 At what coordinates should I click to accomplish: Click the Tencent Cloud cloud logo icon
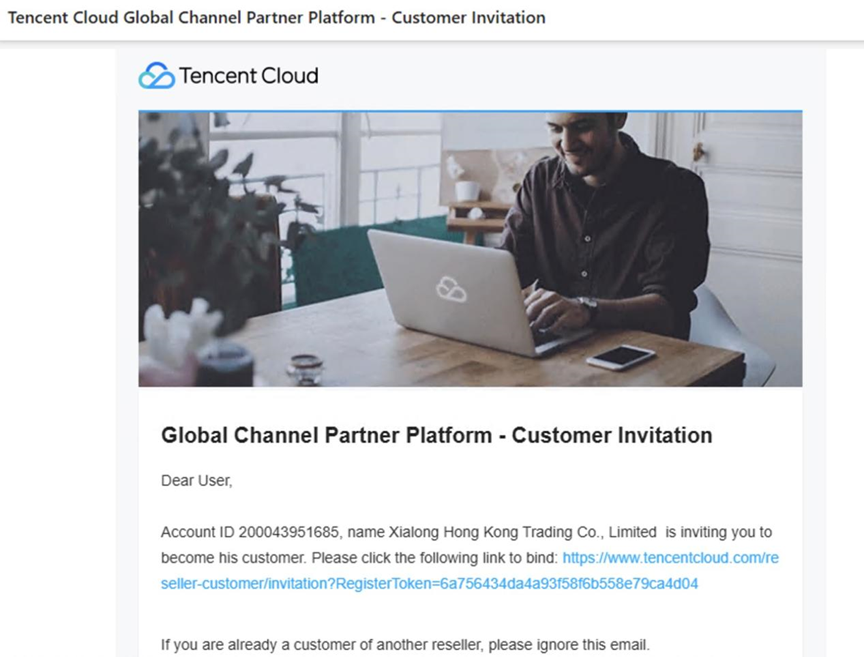pos(156,76)
